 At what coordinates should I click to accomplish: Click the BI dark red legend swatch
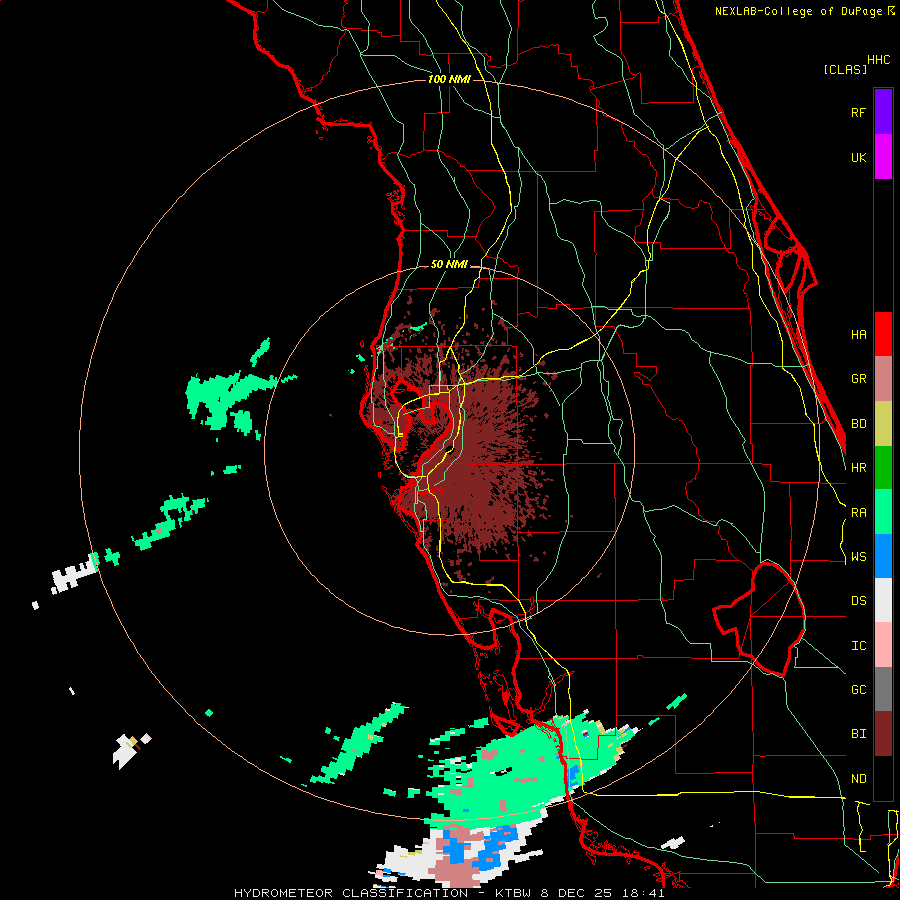883,734
